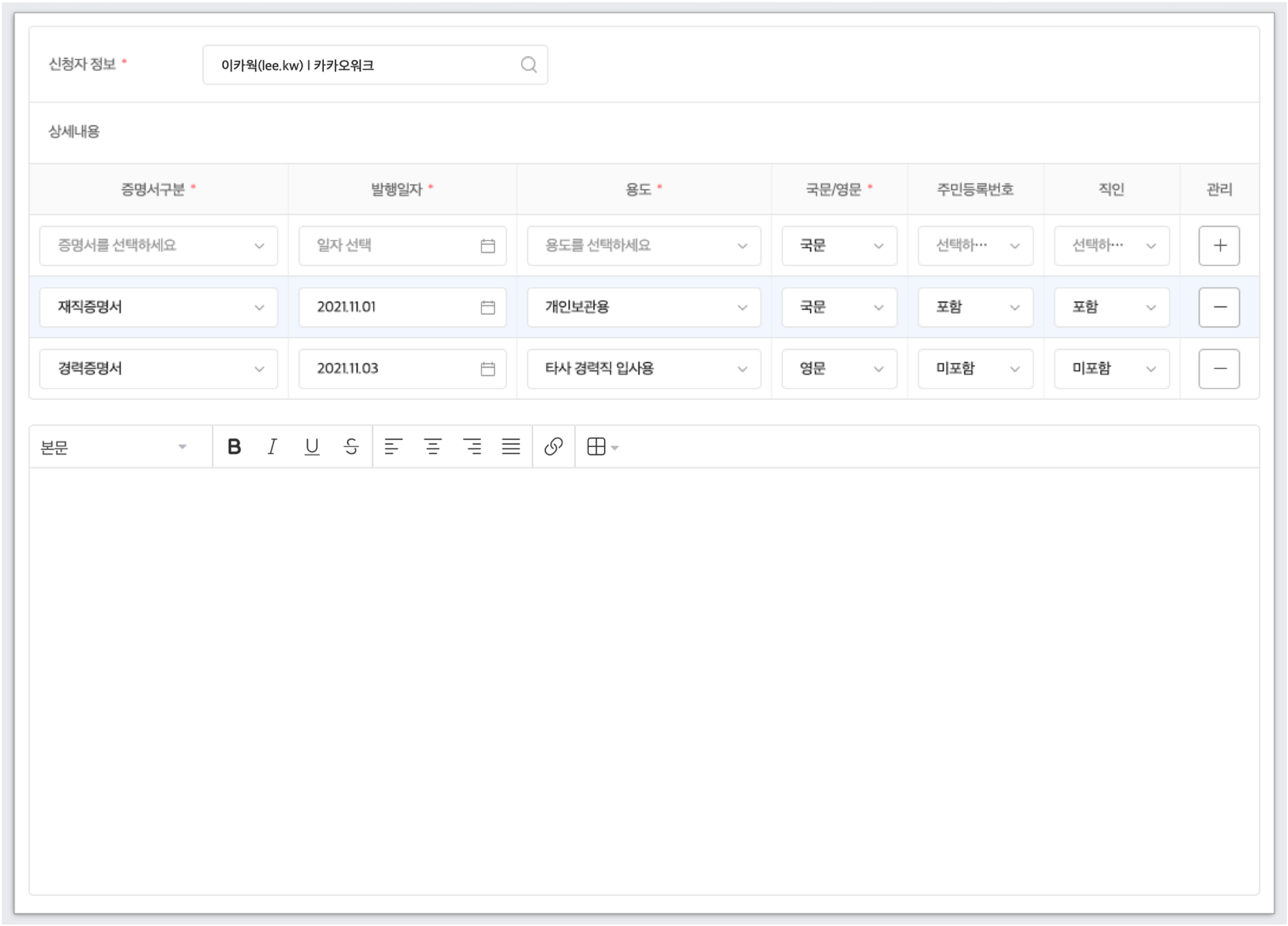Insert a hyperlink using link icon
This screenshot has height=926, width=1288.
553,446
